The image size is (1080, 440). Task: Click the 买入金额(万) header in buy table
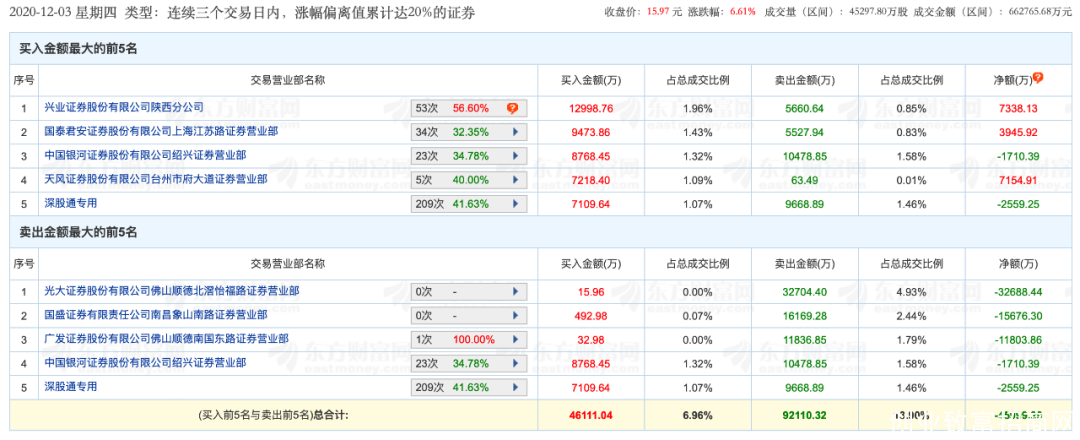592,81
